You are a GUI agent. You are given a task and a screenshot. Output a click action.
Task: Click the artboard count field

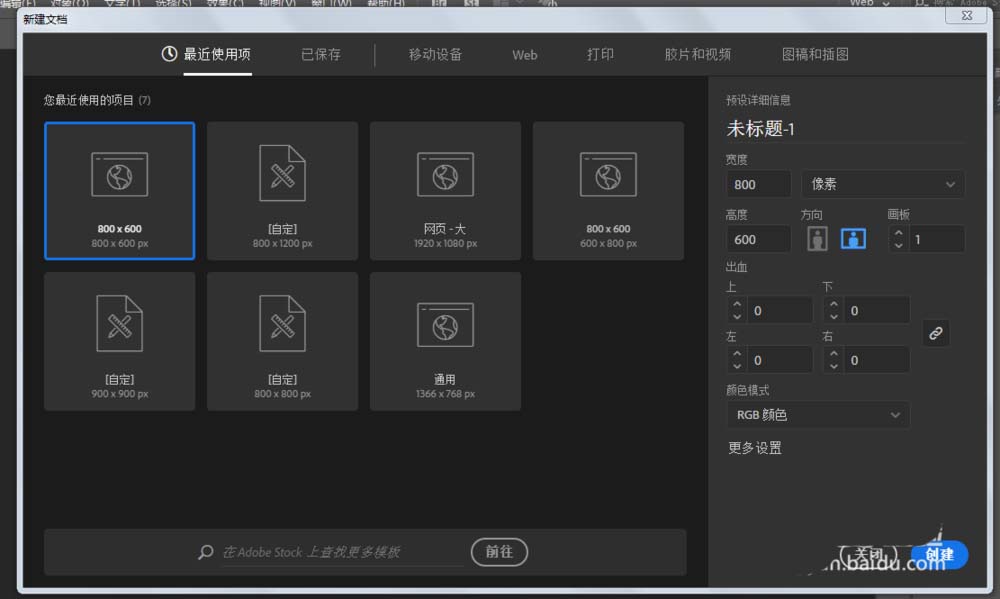[936, 239]
